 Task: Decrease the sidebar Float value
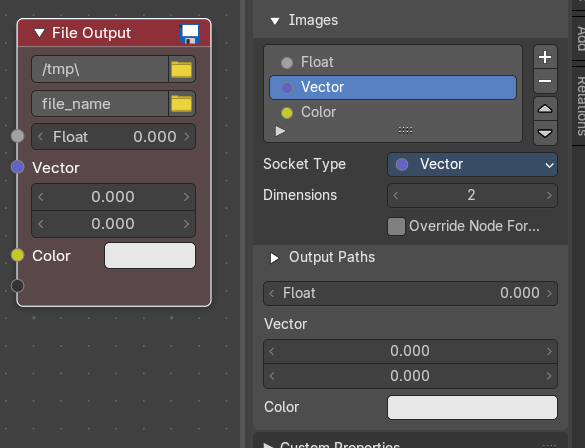point(272,293)
